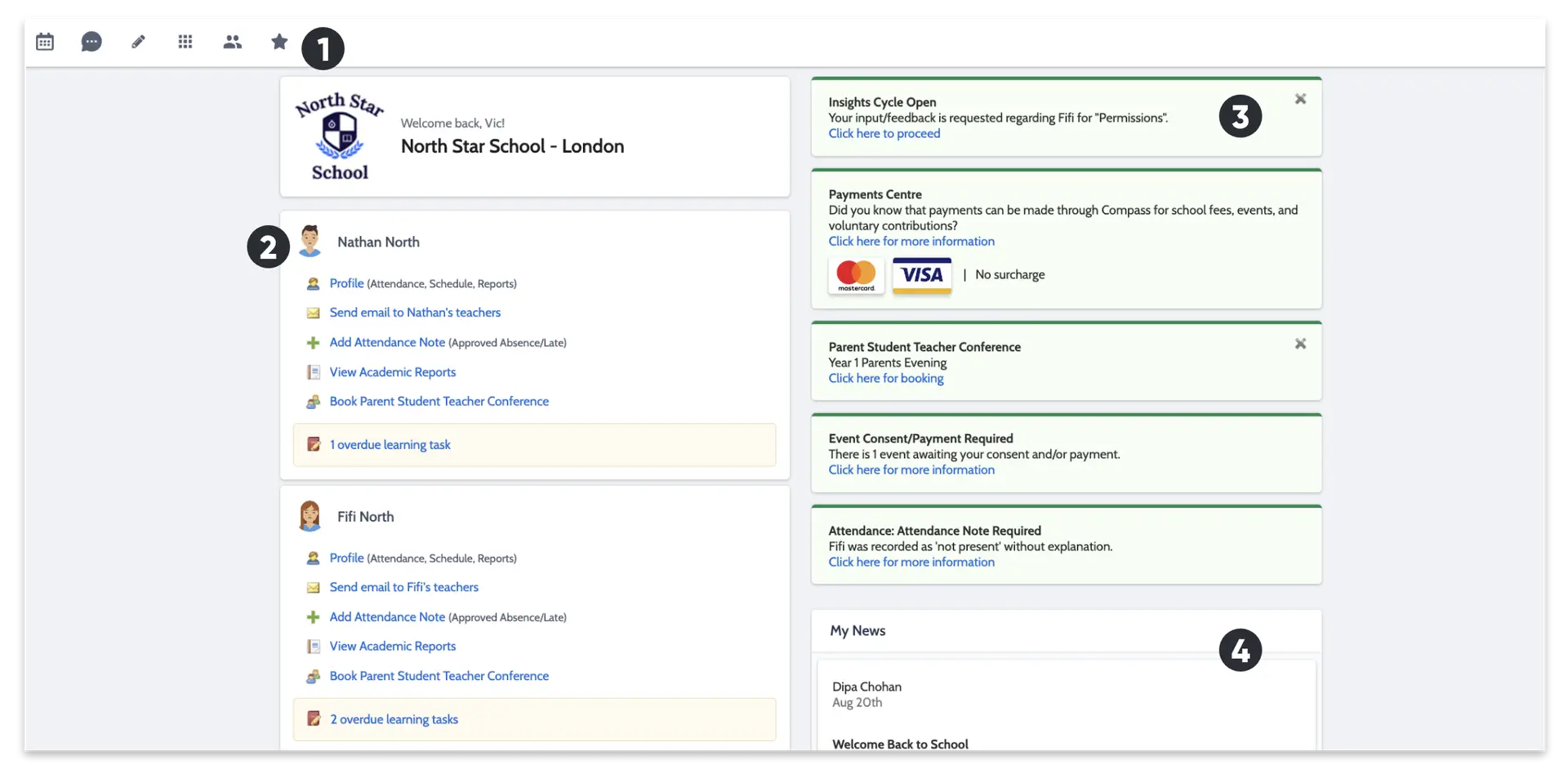
Task: Click the North Star School logo
Action: click(x=340, y=136)
